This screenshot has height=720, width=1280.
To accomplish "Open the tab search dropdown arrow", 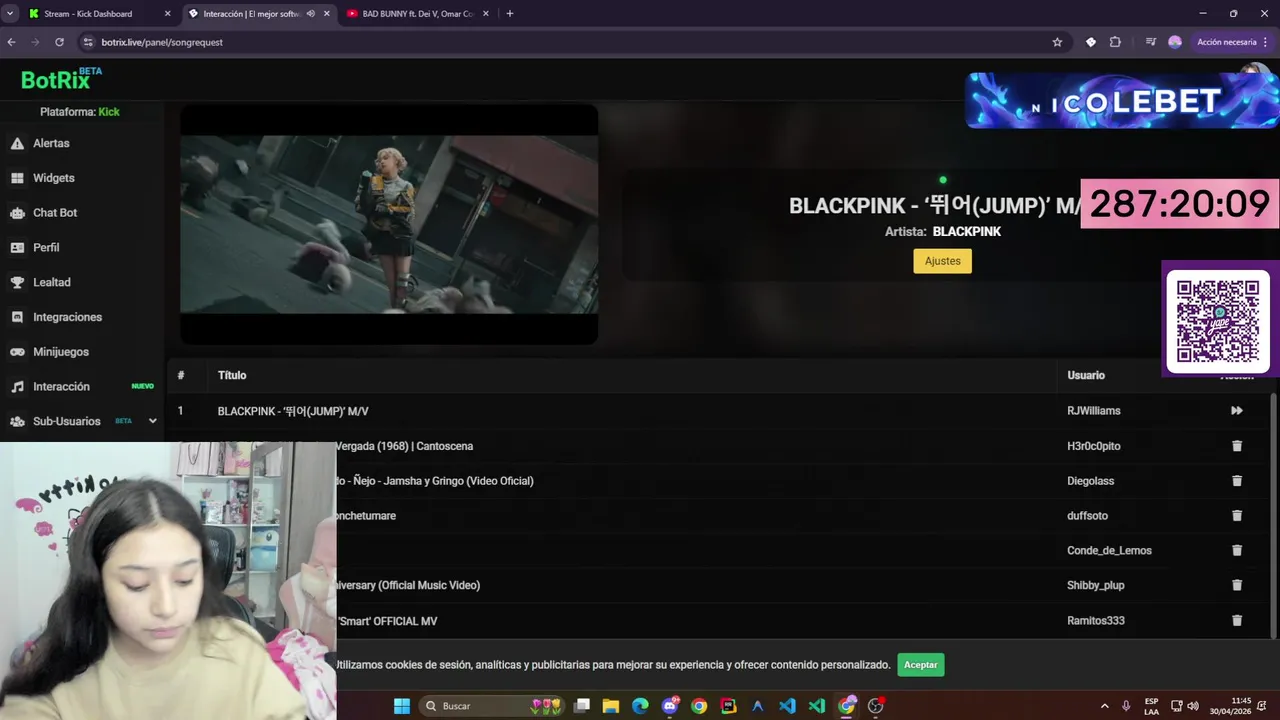I will click(10, 14).
